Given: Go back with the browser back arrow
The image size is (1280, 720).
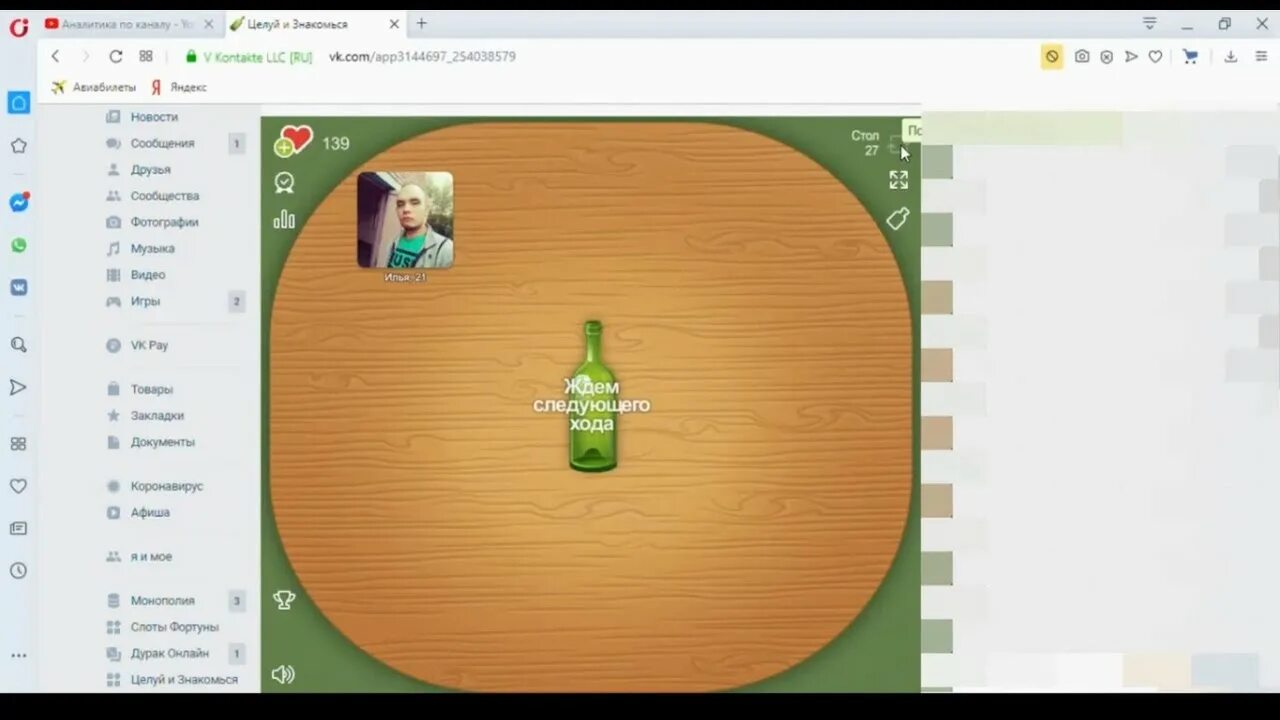Looking at the screenshot, I should pyautogui.click(x=56, y=57).
